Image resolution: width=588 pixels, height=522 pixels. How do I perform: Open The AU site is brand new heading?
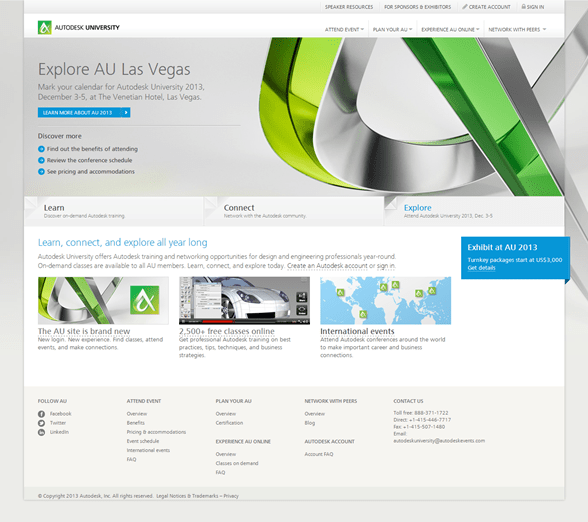pyautogui.click(x=84, y=331)
